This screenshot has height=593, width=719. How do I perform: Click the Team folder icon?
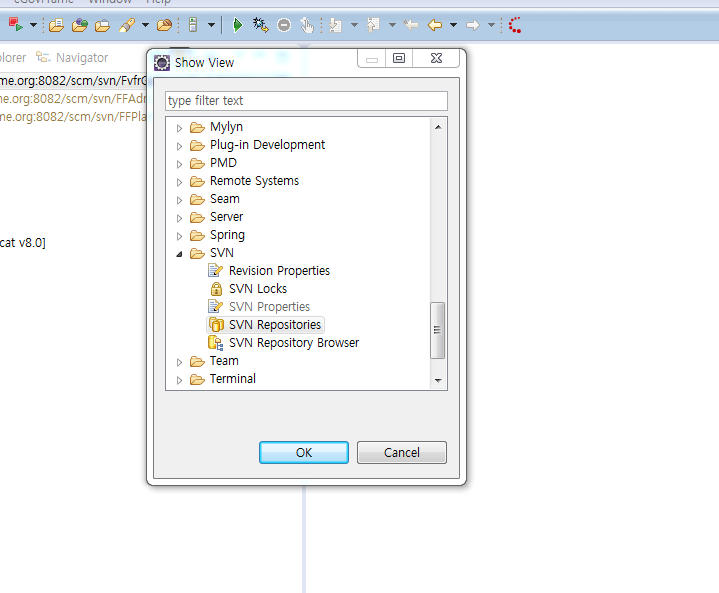pos(197,361)
